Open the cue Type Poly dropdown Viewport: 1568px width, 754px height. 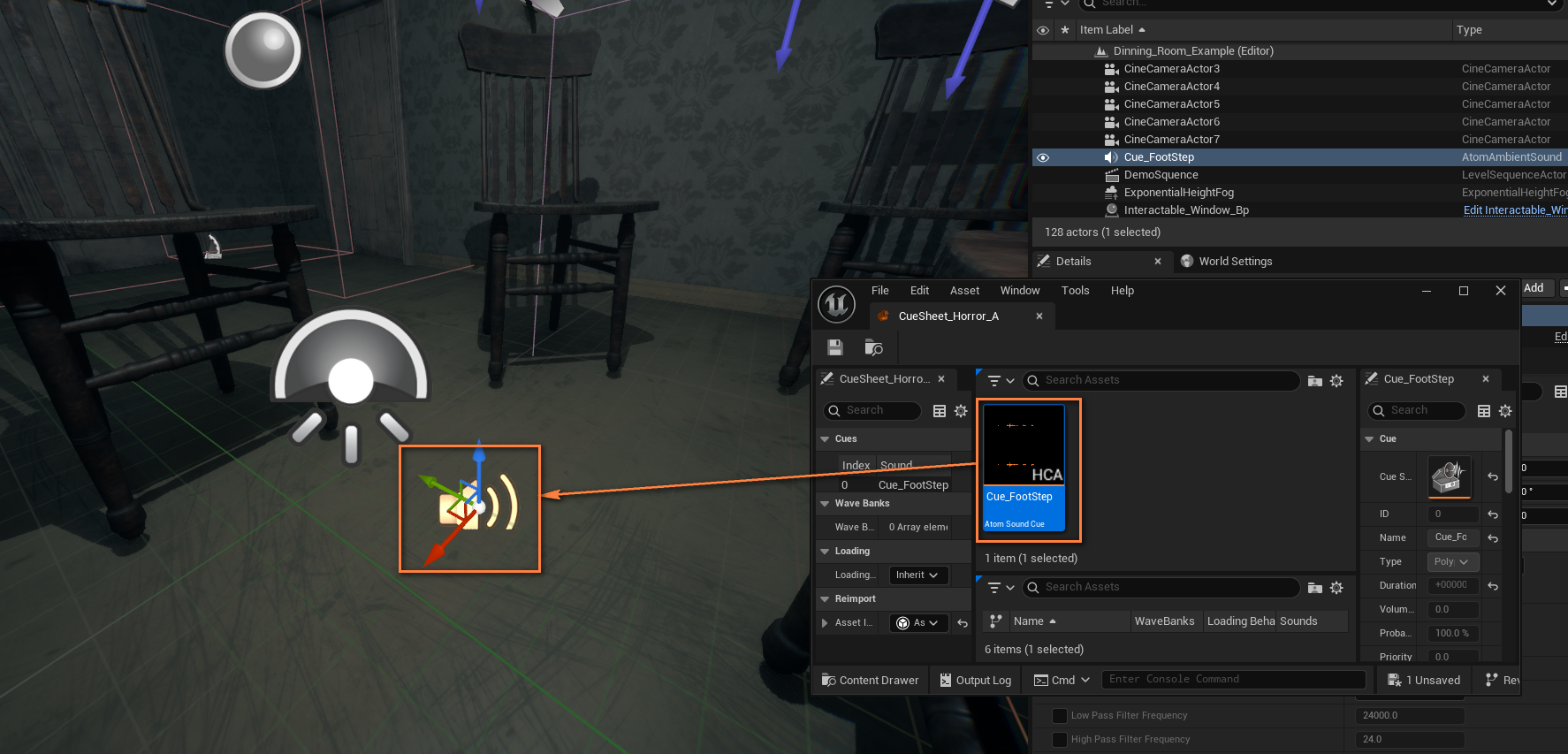pos(1453,562)
